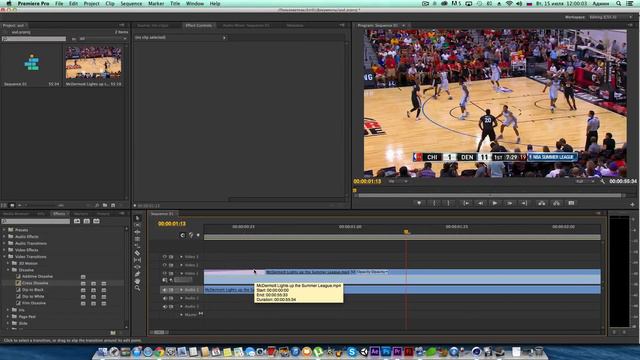This screenshot has height=360, width=640.
Task: Select the Razor tool
Action: point(138,253)
